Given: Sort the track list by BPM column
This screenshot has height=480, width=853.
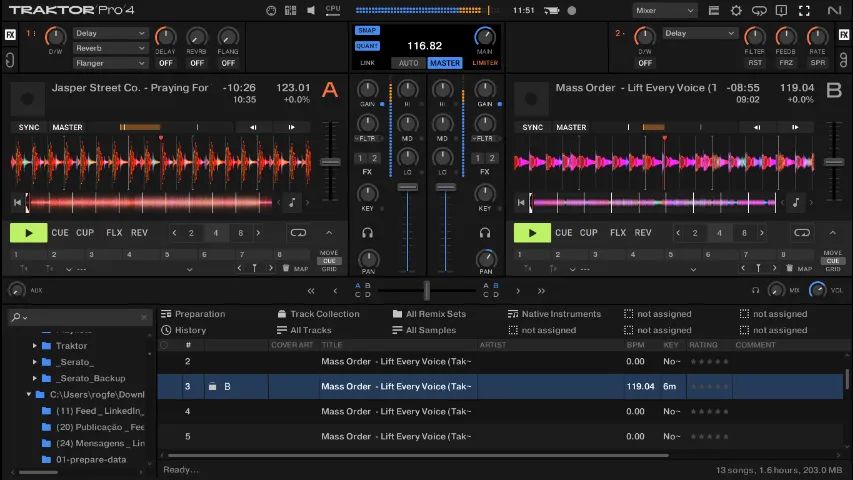Looking at the screenshot, I should pos(635,345).
